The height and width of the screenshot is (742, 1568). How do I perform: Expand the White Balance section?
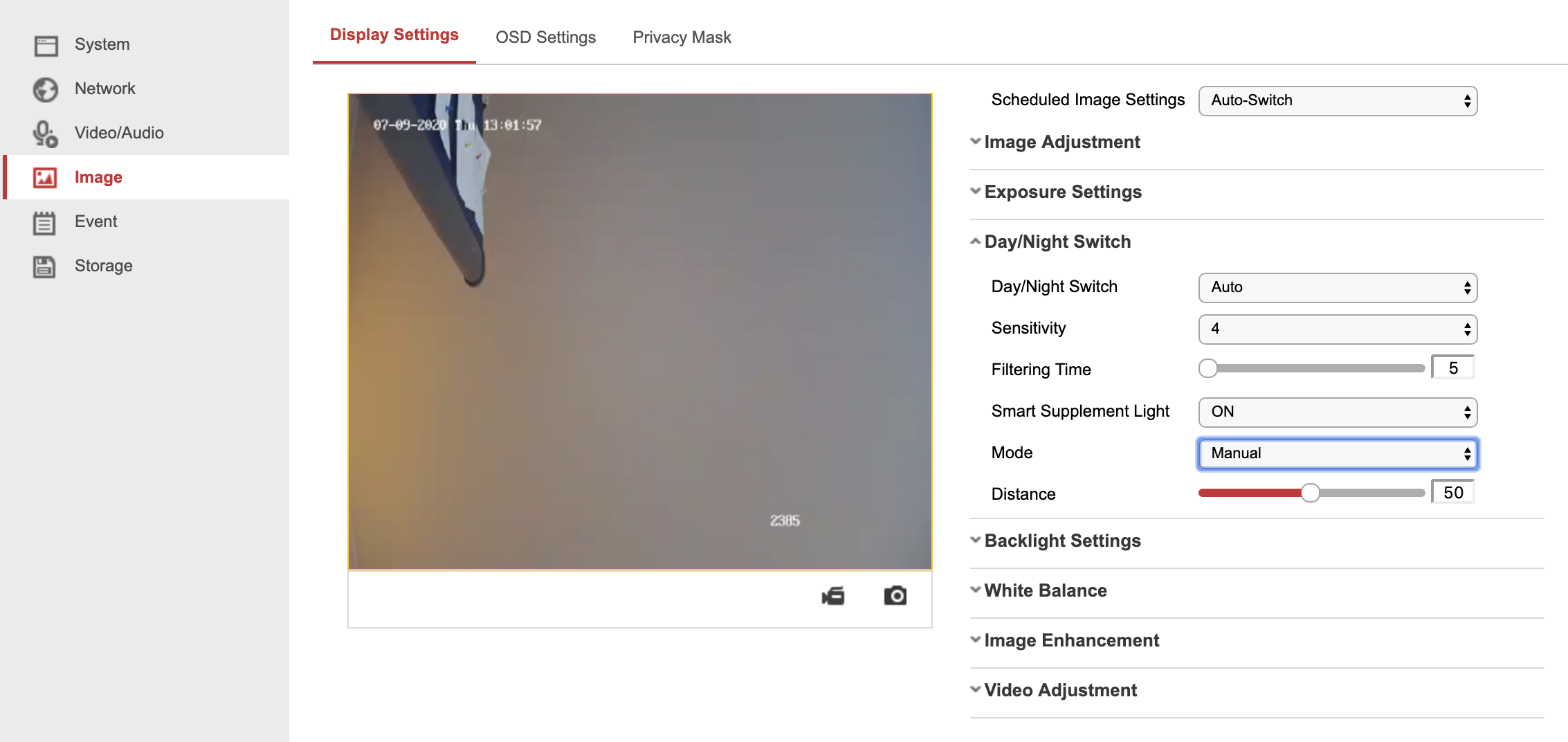click(x=1045, y=591)
